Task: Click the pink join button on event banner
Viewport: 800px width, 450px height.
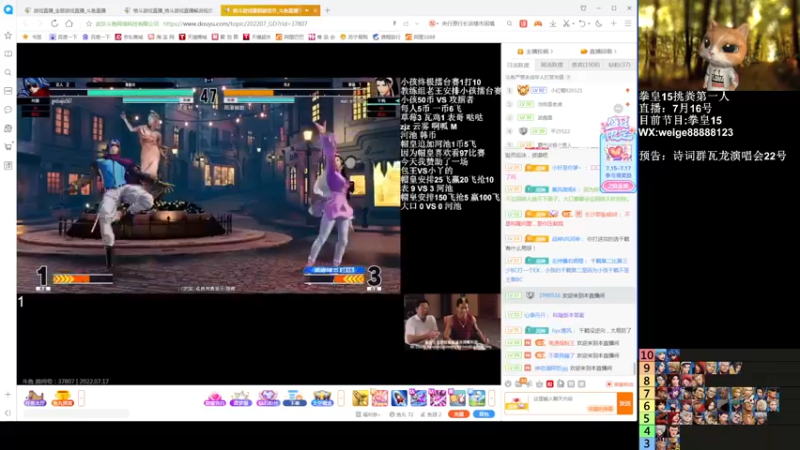Action: 618,187
